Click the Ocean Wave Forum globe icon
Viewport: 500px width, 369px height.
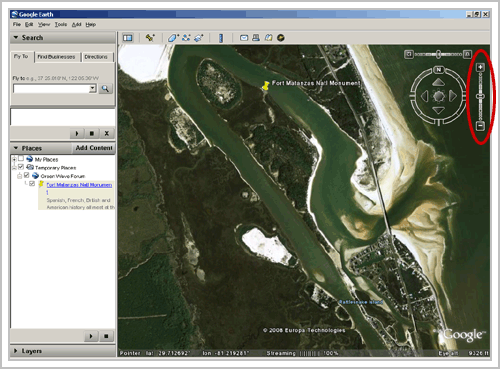point(35,176)
